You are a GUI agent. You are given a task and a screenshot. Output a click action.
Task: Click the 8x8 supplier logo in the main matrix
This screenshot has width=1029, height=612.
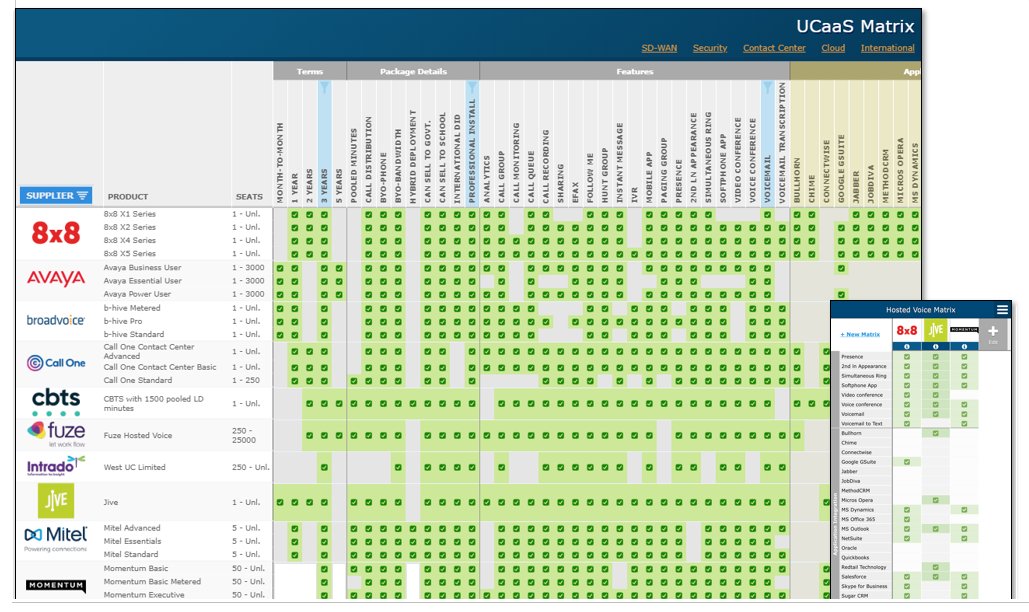click(x=56, y=234)
